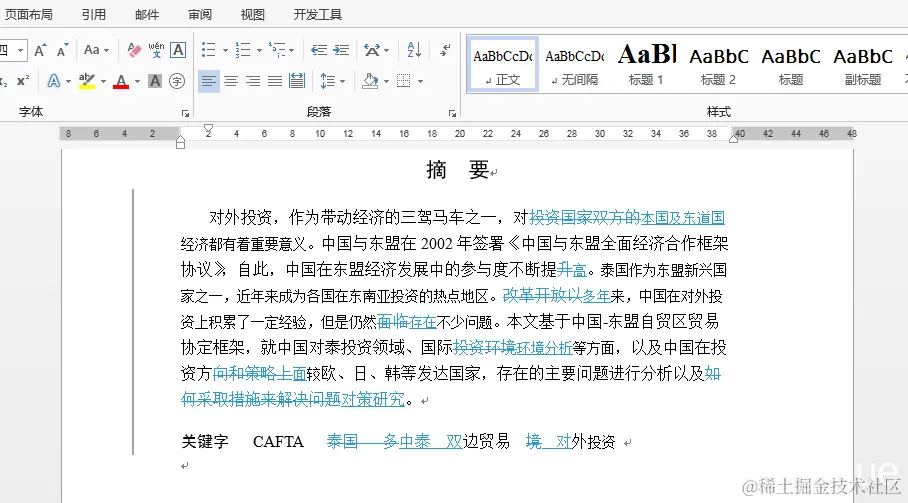Apply 正文 style
The width and height of the screenshot is (908, 503).
coord(503,65)
